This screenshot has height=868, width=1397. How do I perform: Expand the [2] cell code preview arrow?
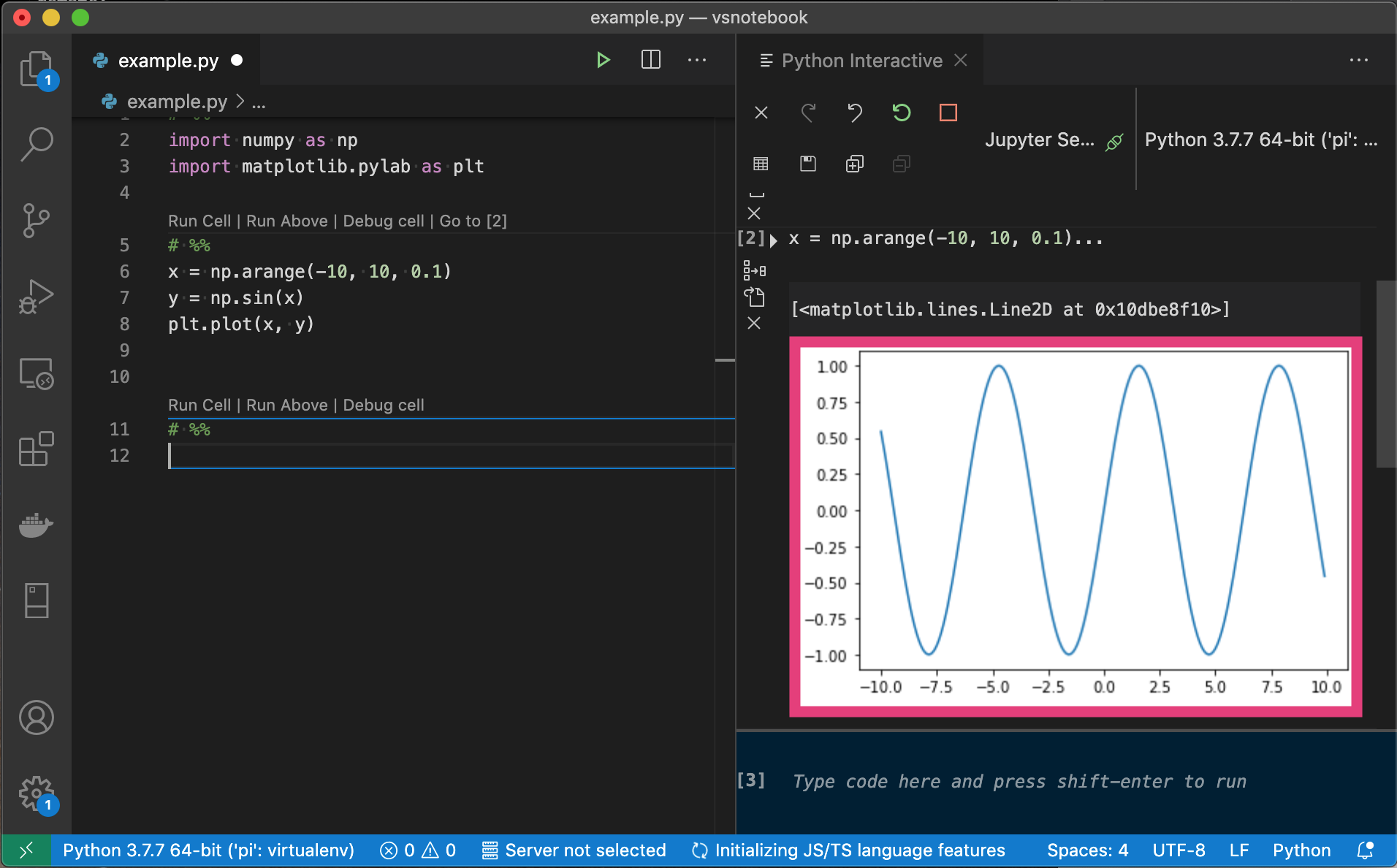pyautogui.click(x=772, y=238)
